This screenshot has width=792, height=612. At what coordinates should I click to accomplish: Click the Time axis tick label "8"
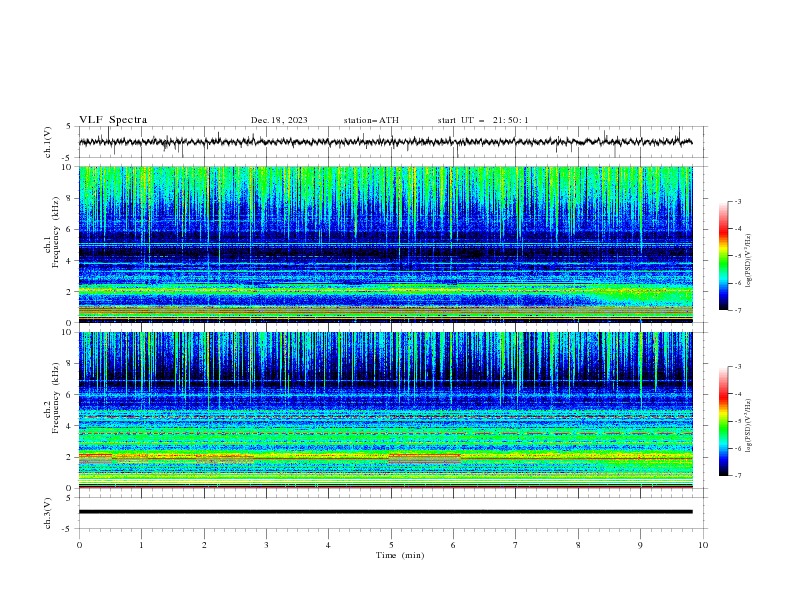tap(578, 545)
